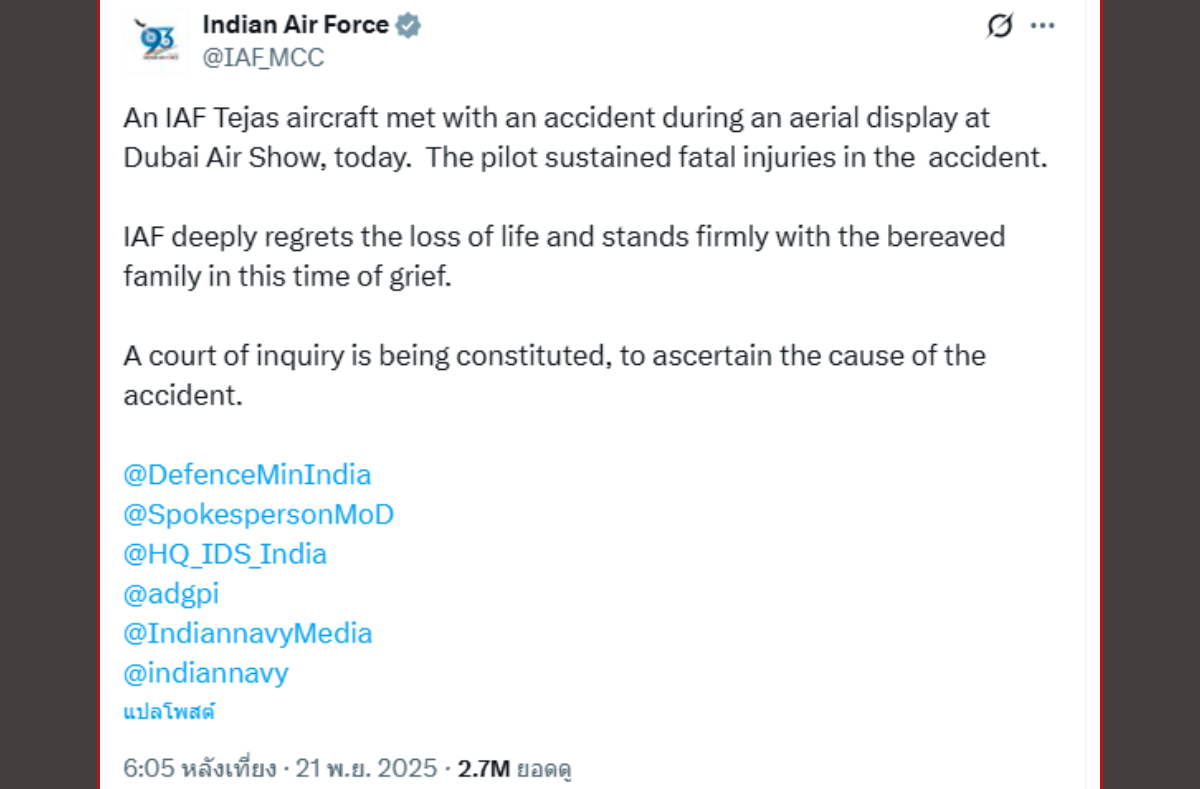The height and width of the screenshot is (789, 1200).
Task: Select the @indiannavy mention
Action: pyautogui.click(x=206, y=673)
